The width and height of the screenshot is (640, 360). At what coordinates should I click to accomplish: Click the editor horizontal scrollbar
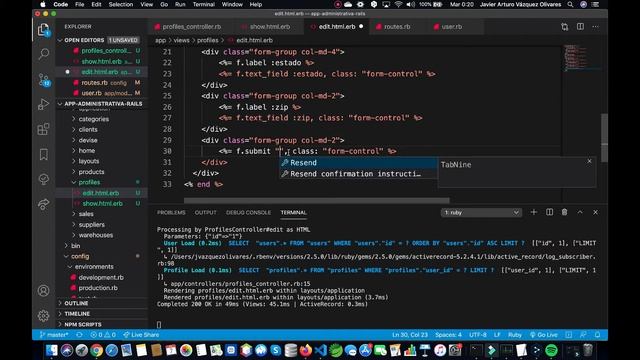tap(317, 200)
